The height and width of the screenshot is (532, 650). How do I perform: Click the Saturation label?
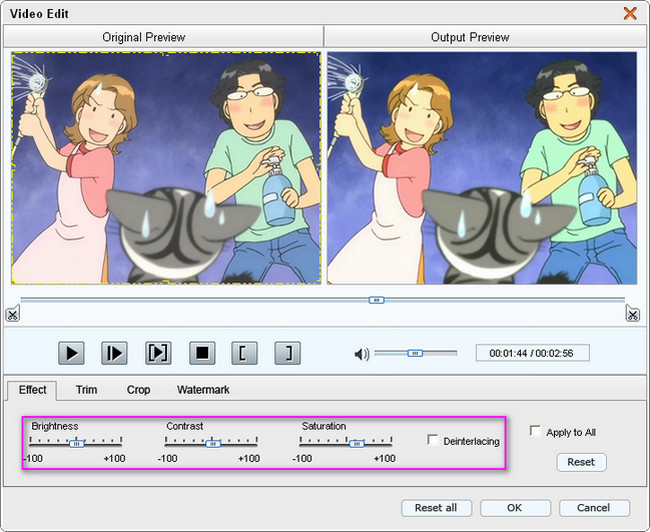tap(324, 426)
